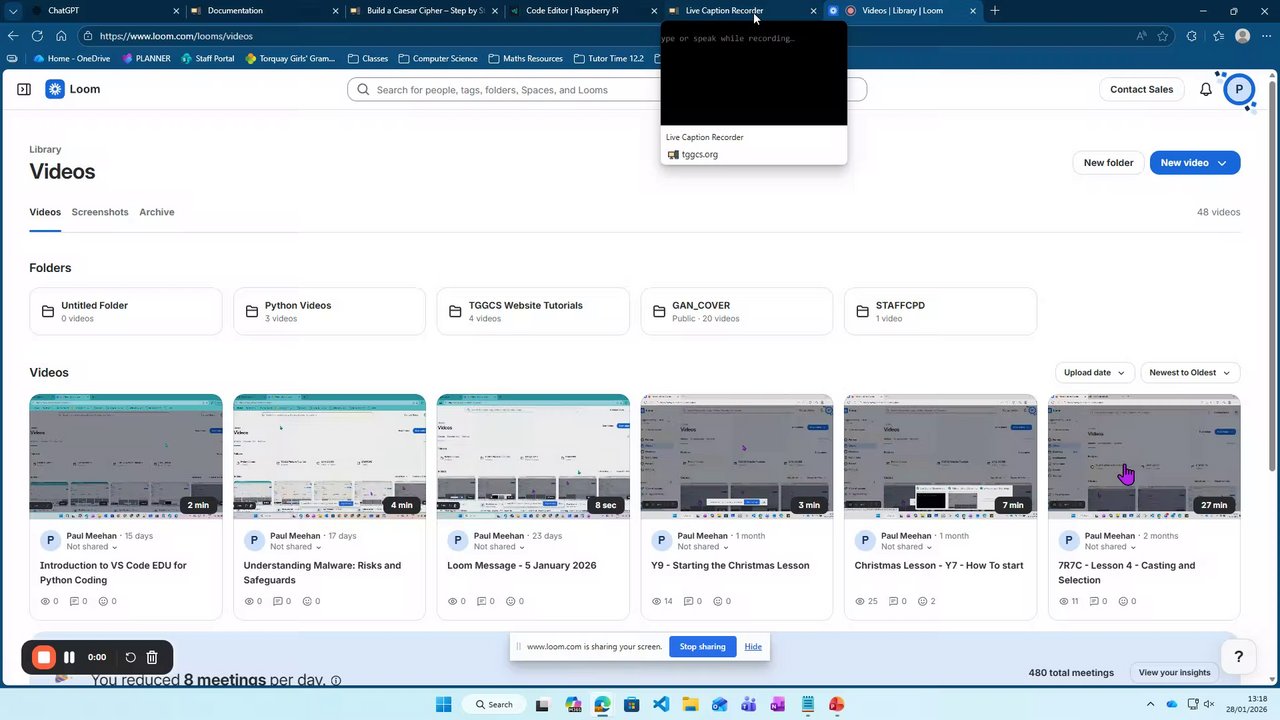
Task: Click the New folder button
Action: click(x=1108, y=163)
